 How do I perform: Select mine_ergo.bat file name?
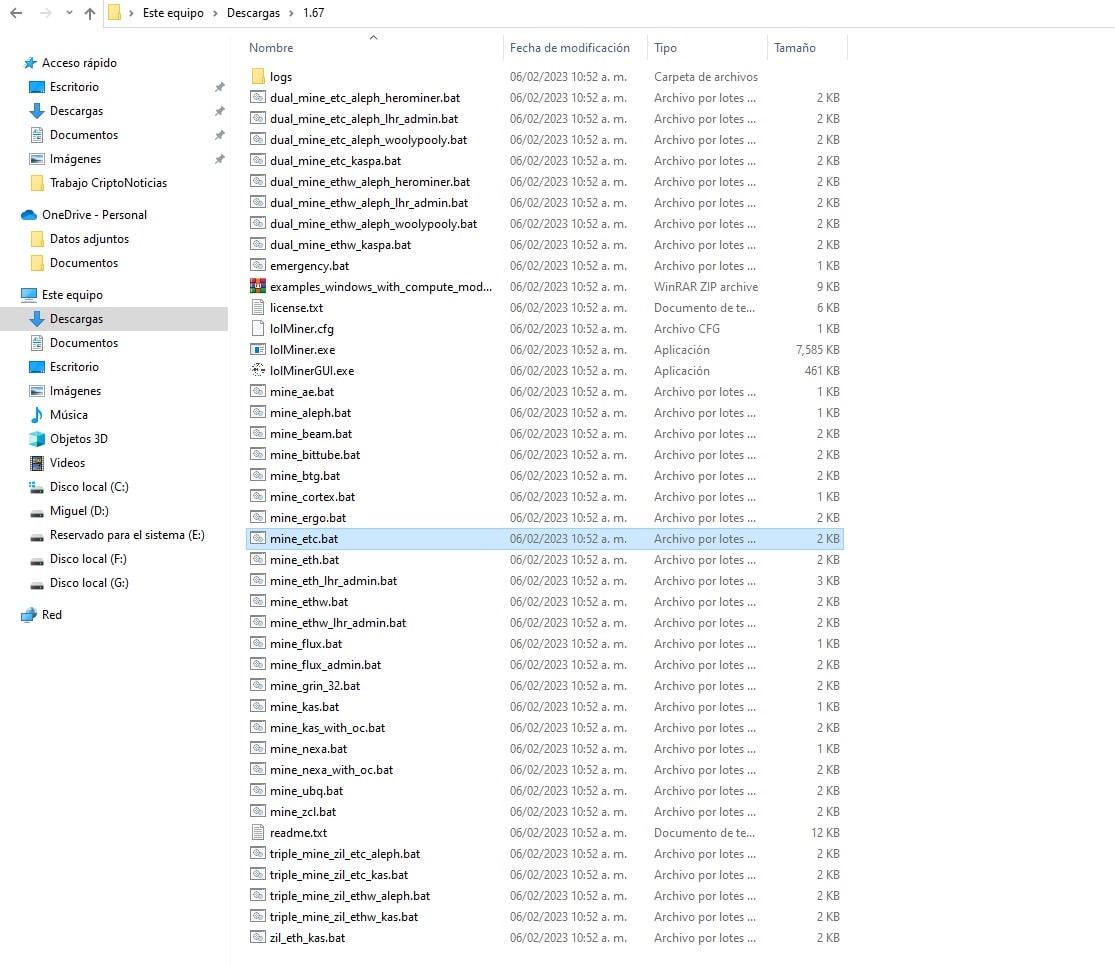click(x=308, y=518)
